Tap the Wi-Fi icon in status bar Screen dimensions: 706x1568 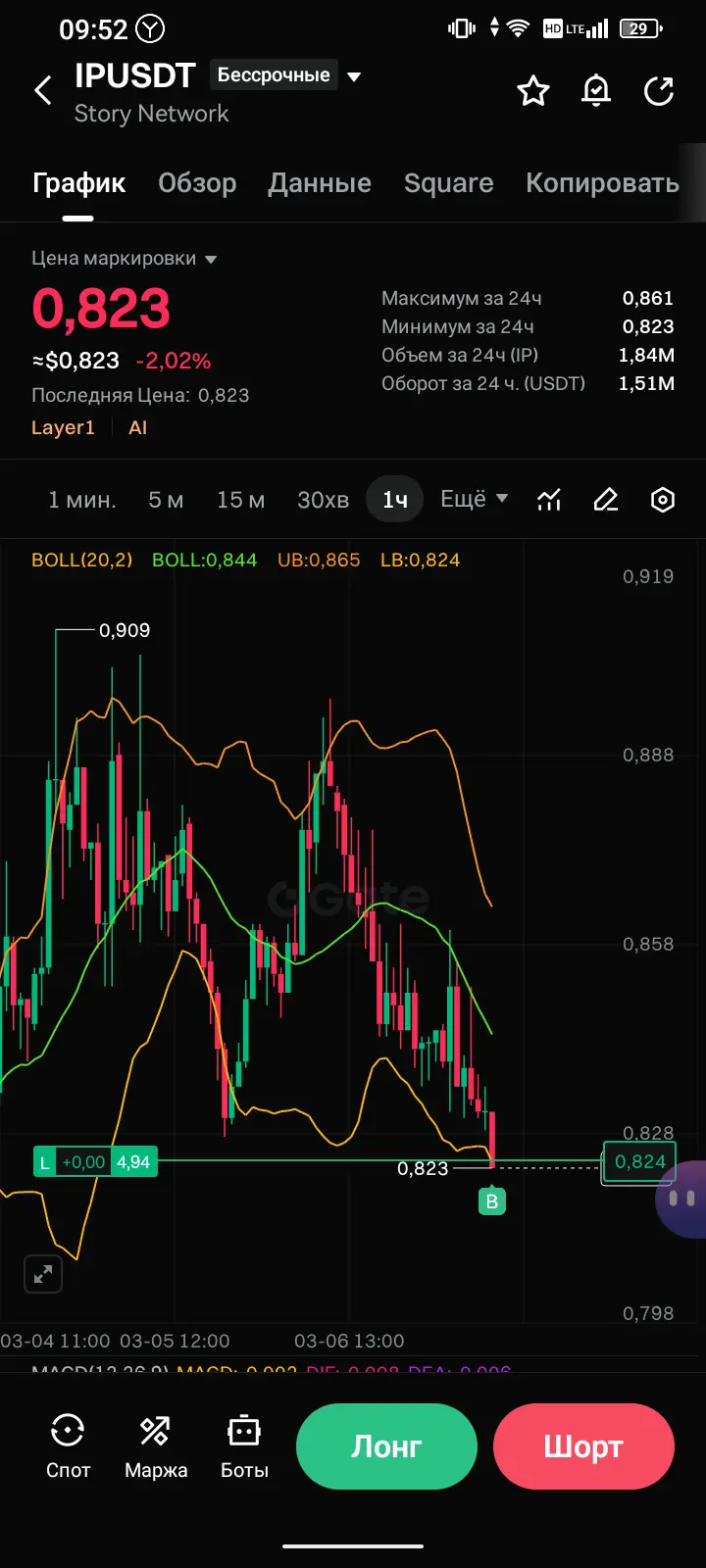518,28
